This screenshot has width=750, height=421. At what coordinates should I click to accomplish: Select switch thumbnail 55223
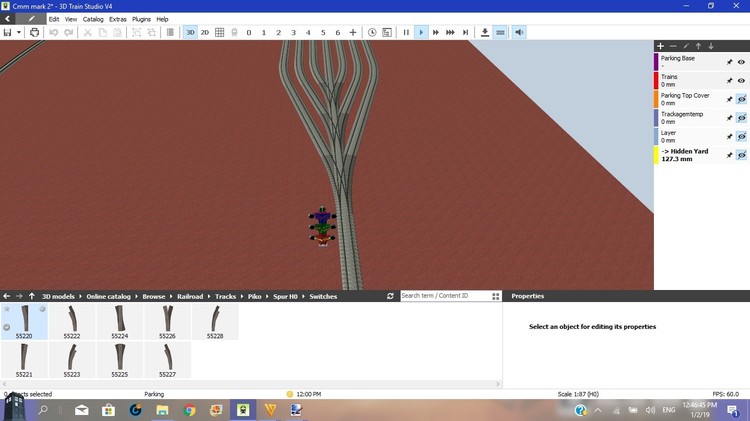72,360
